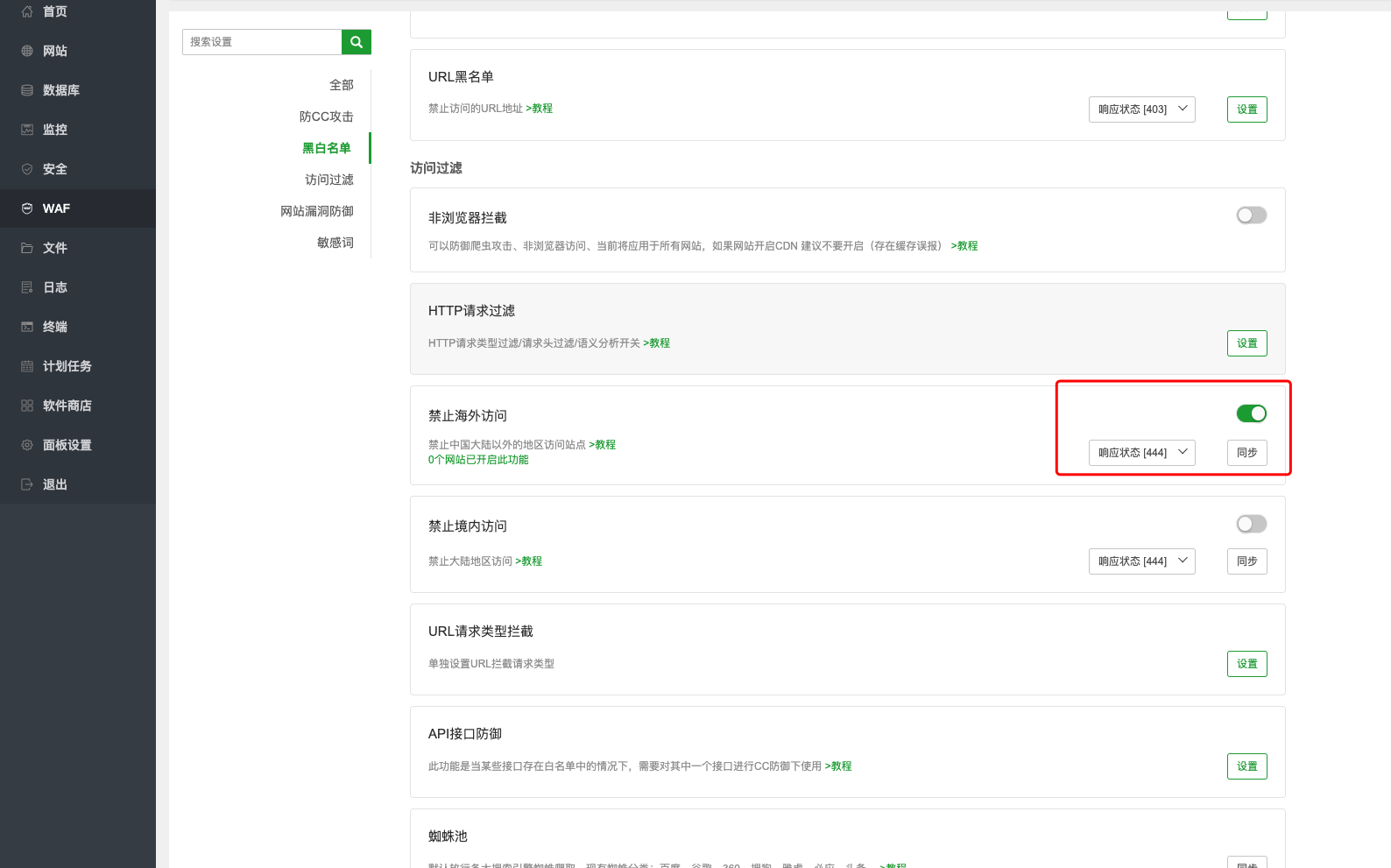
Task: Open 教程 link under URL黑名单
Action: tap(540, 109)
